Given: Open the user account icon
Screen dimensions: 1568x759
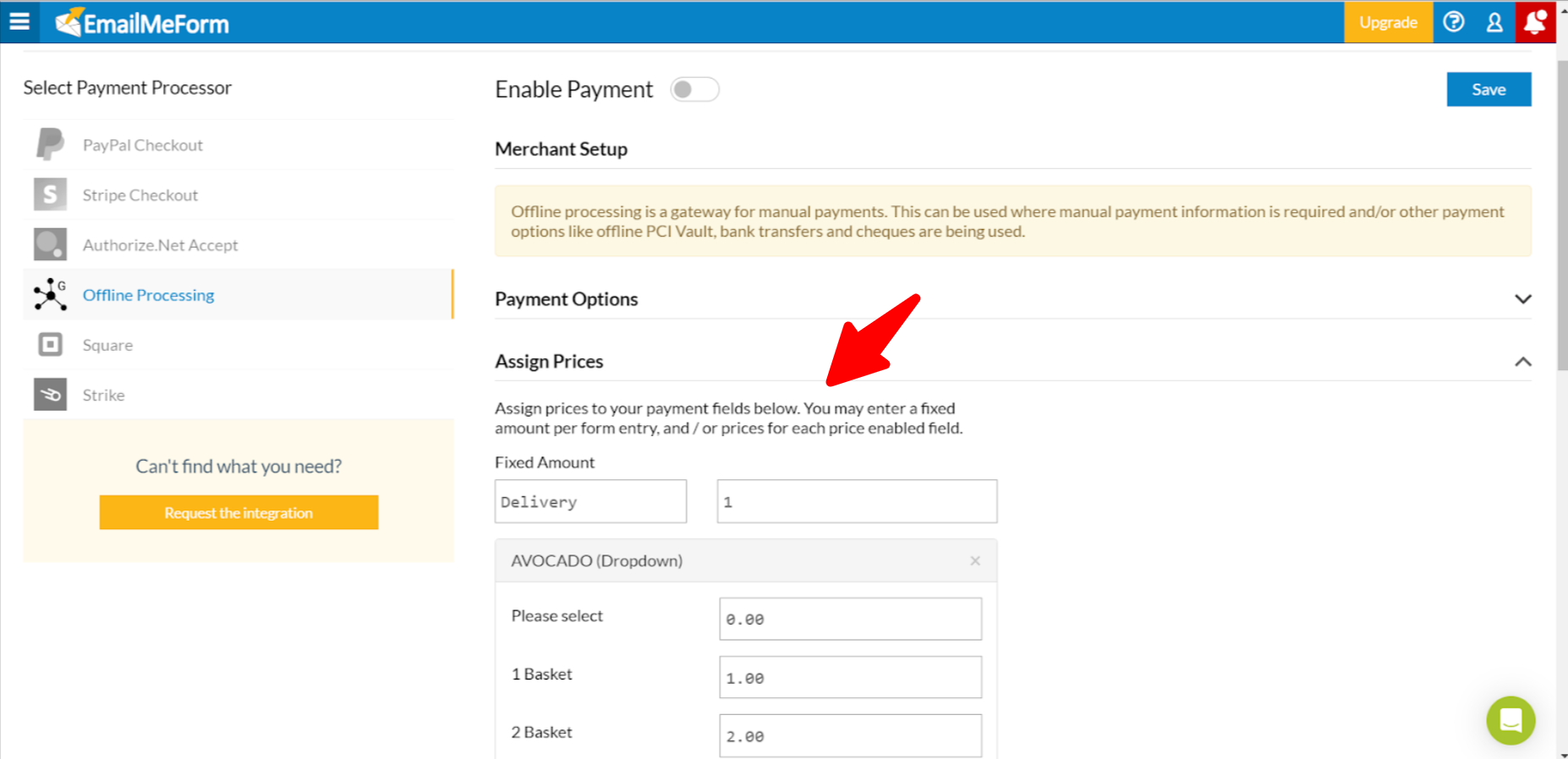Looking at the screenshot, I should click(x=1494, y=22).
